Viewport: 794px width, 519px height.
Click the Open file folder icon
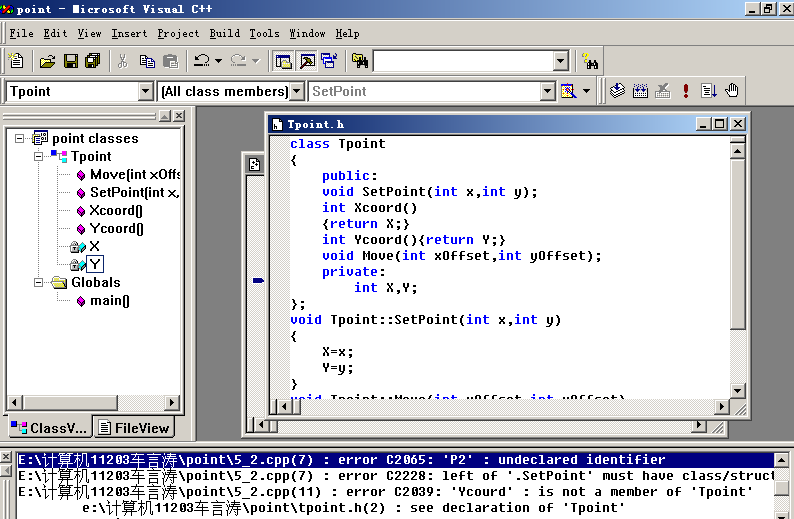(x=47, y=61)
